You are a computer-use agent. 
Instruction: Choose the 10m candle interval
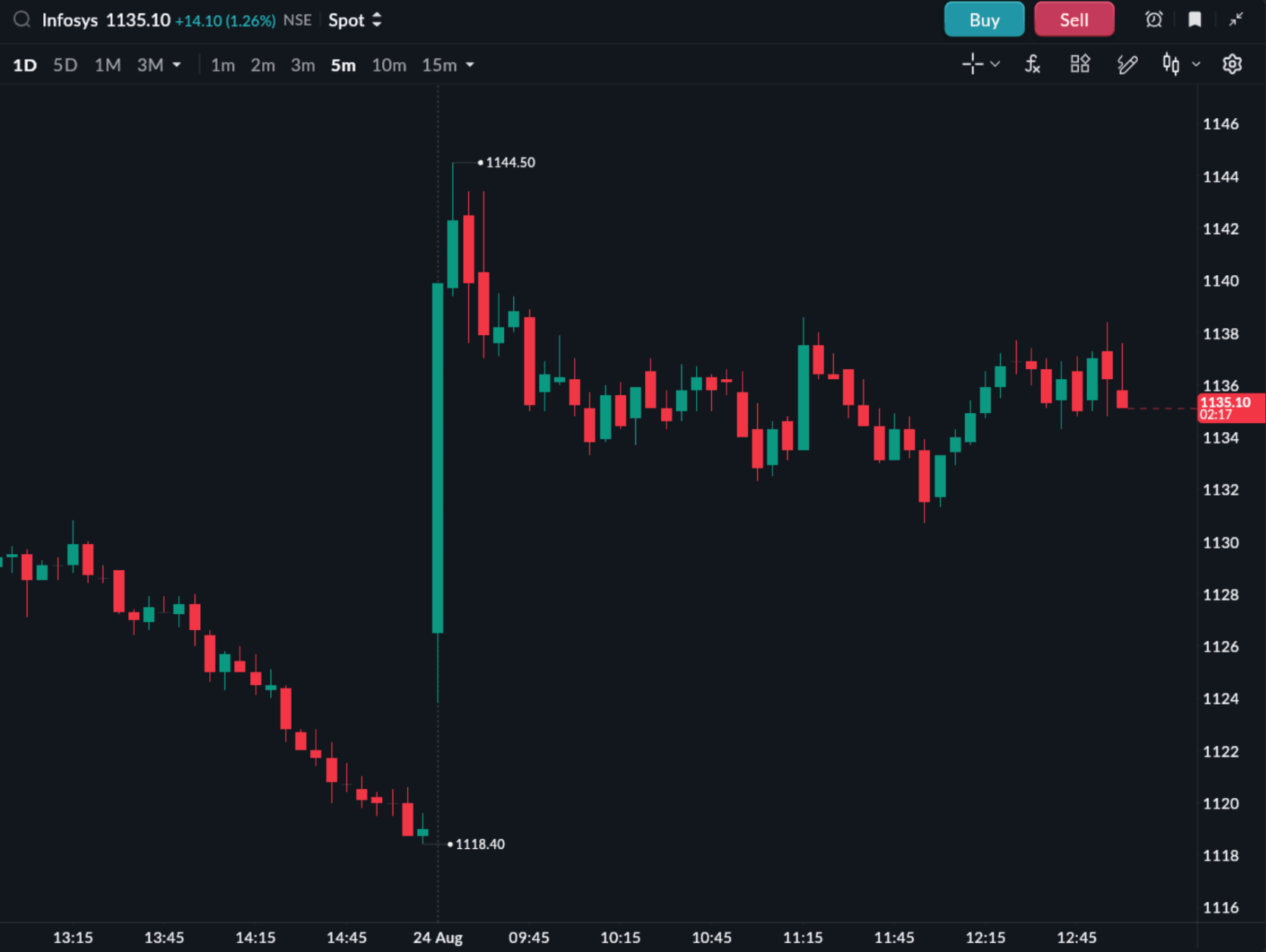[x=389, y=65]
